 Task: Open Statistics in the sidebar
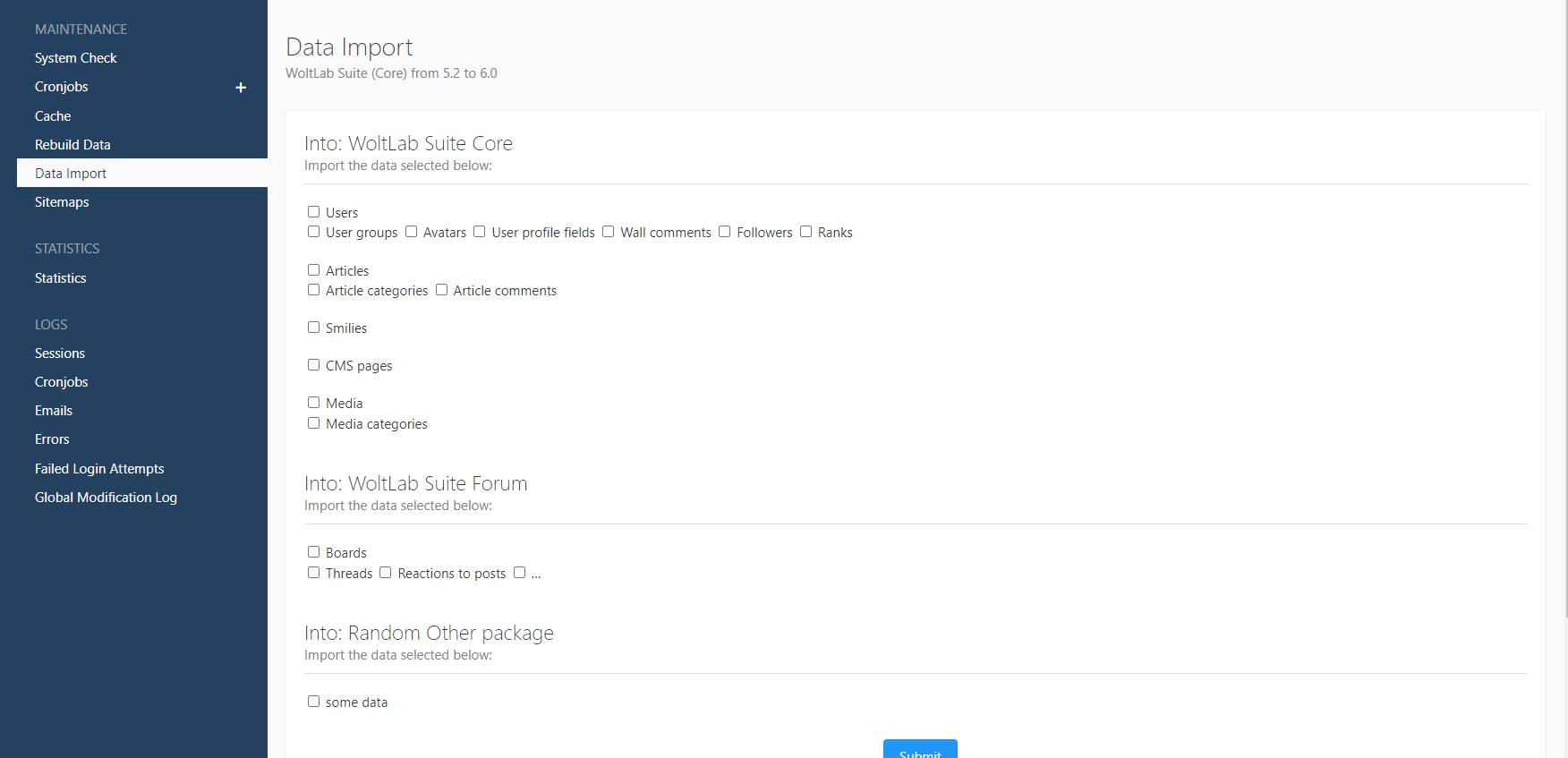[61, 278]
